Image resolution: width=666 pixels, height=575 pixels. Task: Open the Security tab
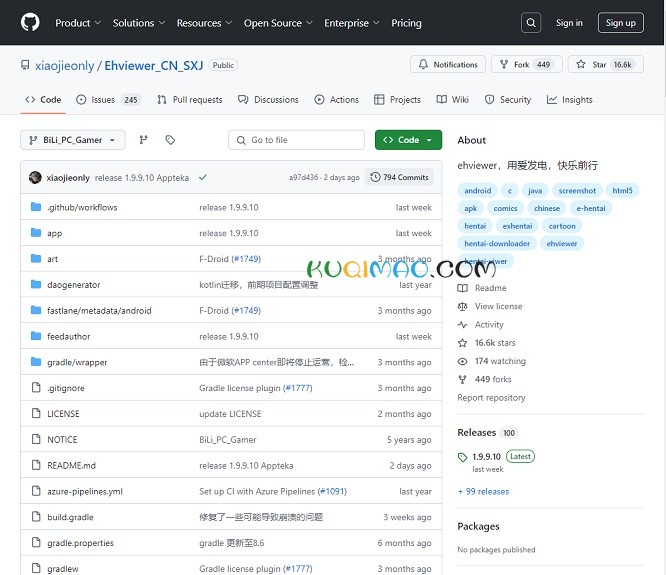click(508, 99)
